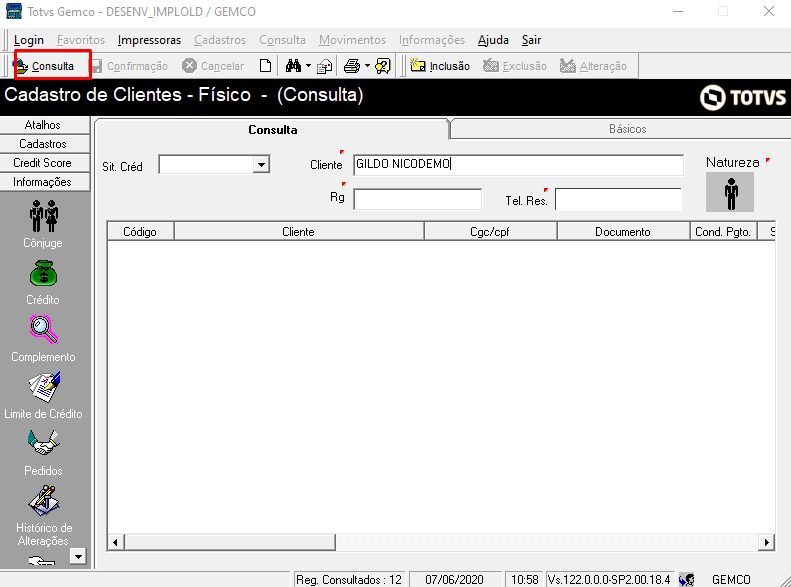Open the Cadastros menu in menu bar

click(220, 40)
